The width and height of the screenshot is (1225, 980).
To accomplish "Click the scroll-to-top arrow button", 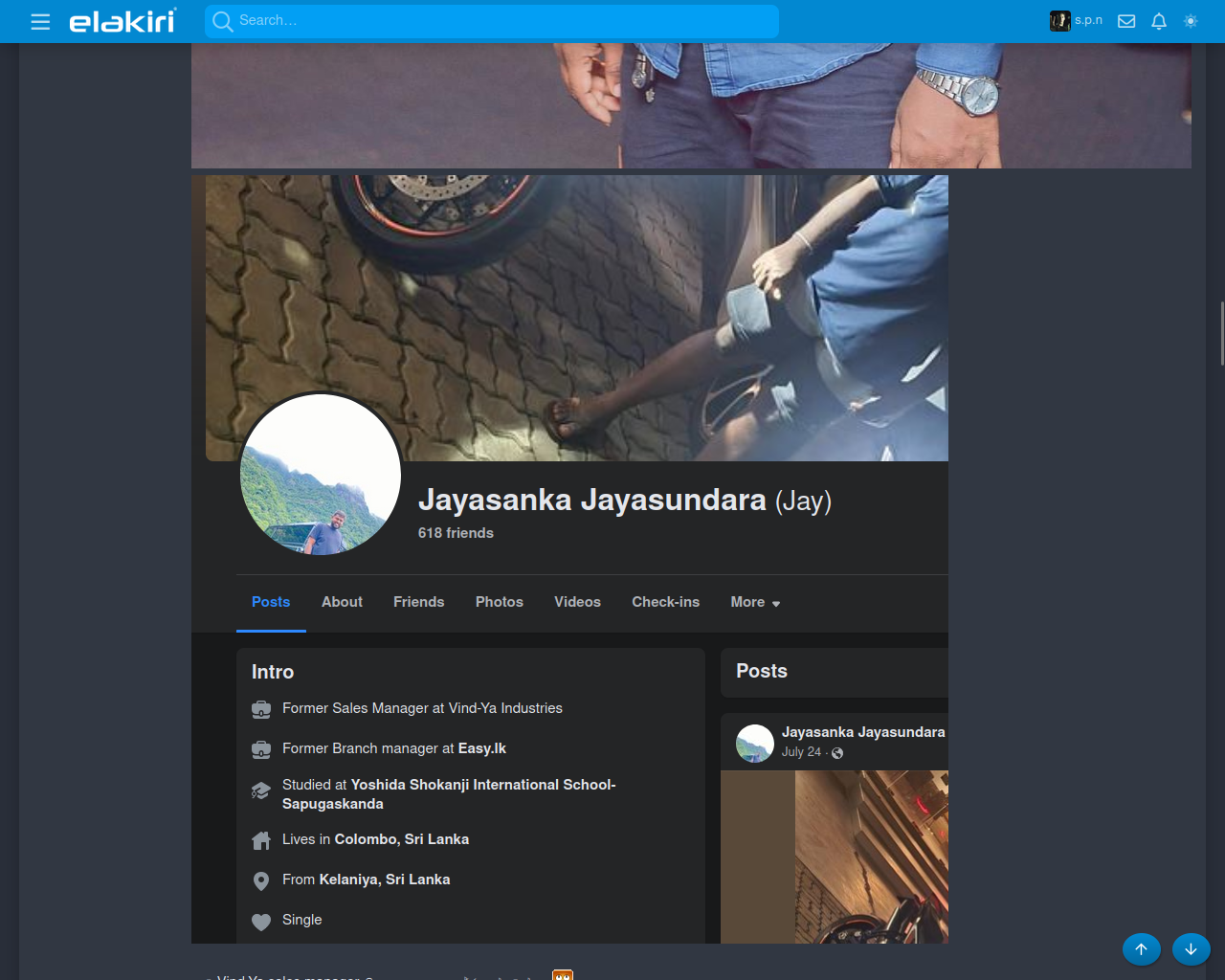I will (x=1142, y=949).
